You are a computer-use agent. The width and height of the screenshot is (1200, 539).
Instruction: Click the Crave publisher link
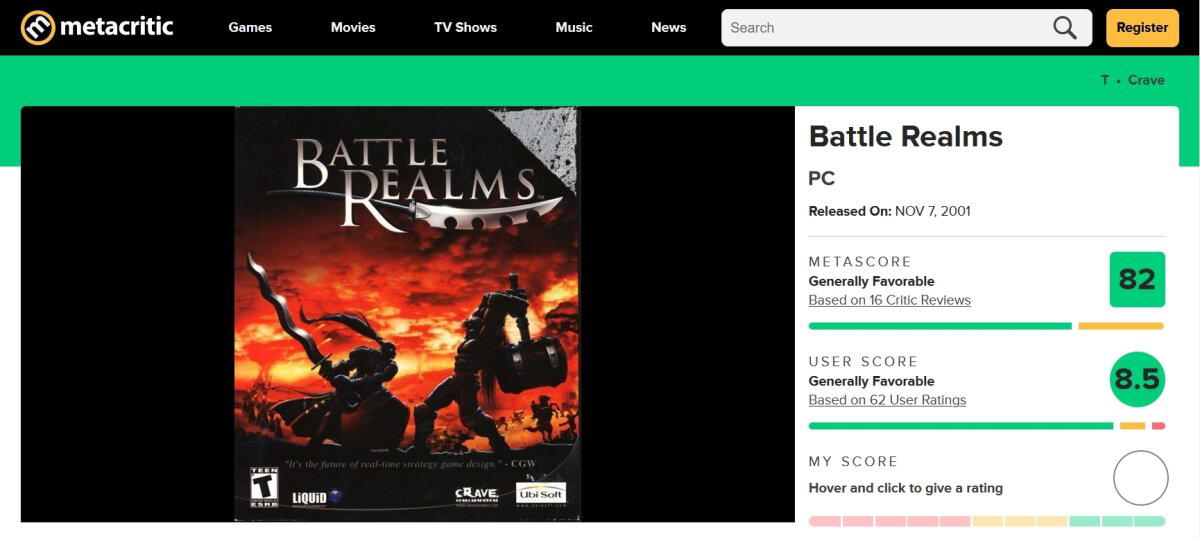coord(1146,80)
